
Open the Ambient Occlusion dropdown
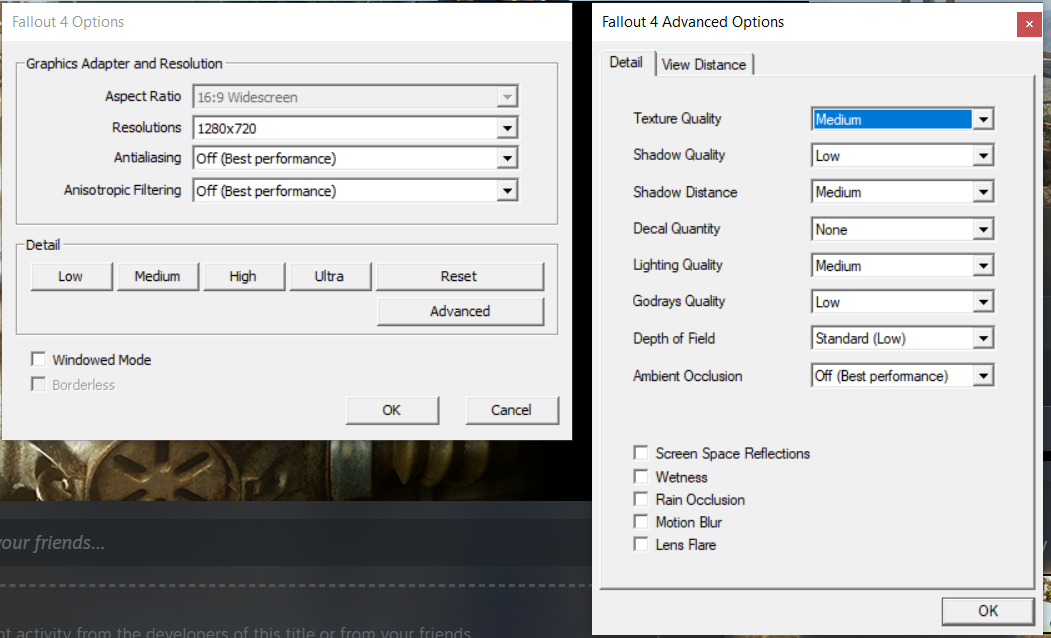click(902, 375)
